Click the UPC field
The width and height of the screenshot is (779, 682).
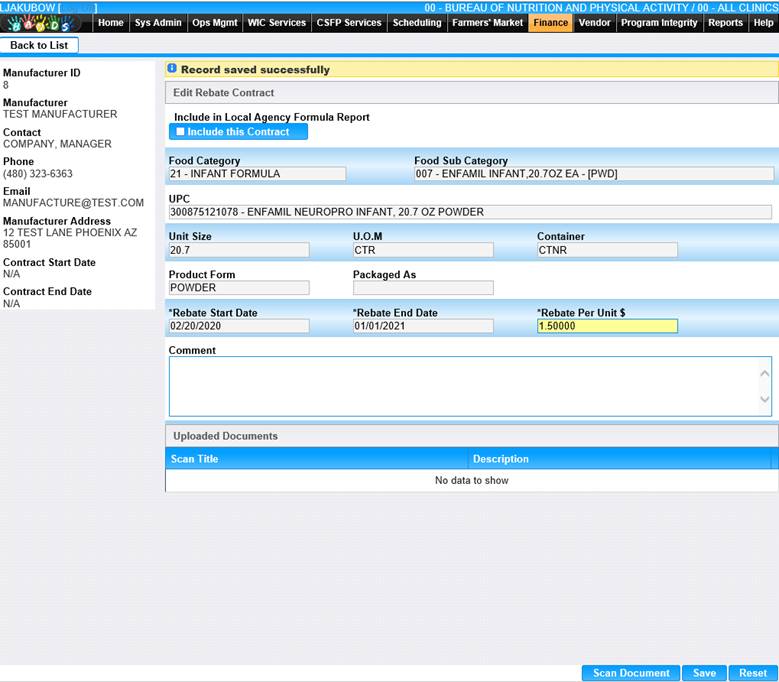(470, 212)
